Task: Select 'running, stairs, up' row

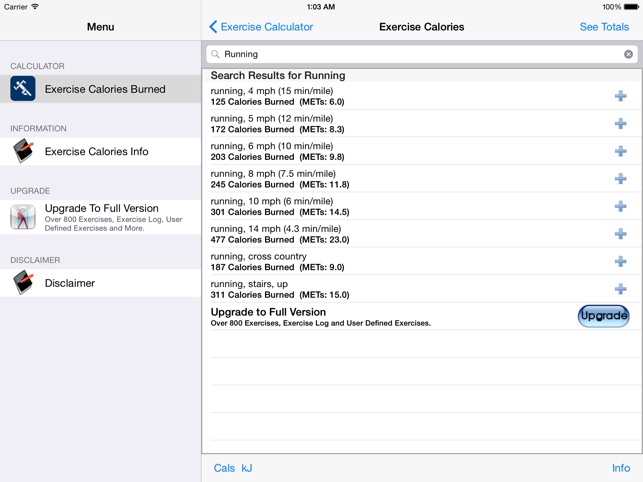Action: pyautogui.click(x=422, y=289)
